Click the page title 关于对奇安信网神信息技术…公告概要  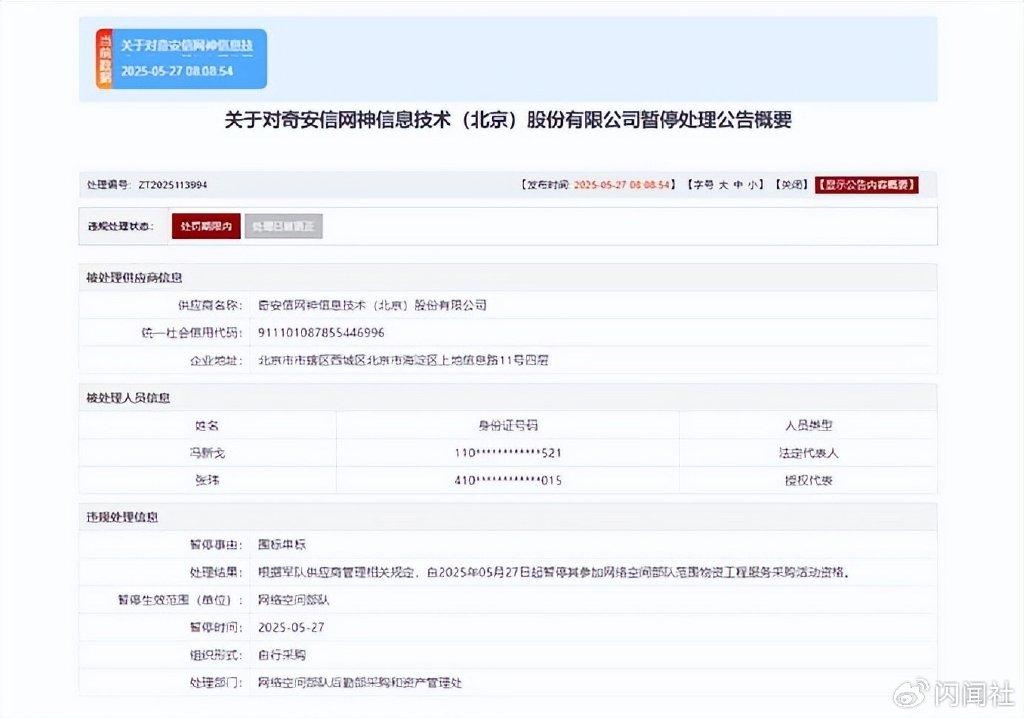click(508, 120)
